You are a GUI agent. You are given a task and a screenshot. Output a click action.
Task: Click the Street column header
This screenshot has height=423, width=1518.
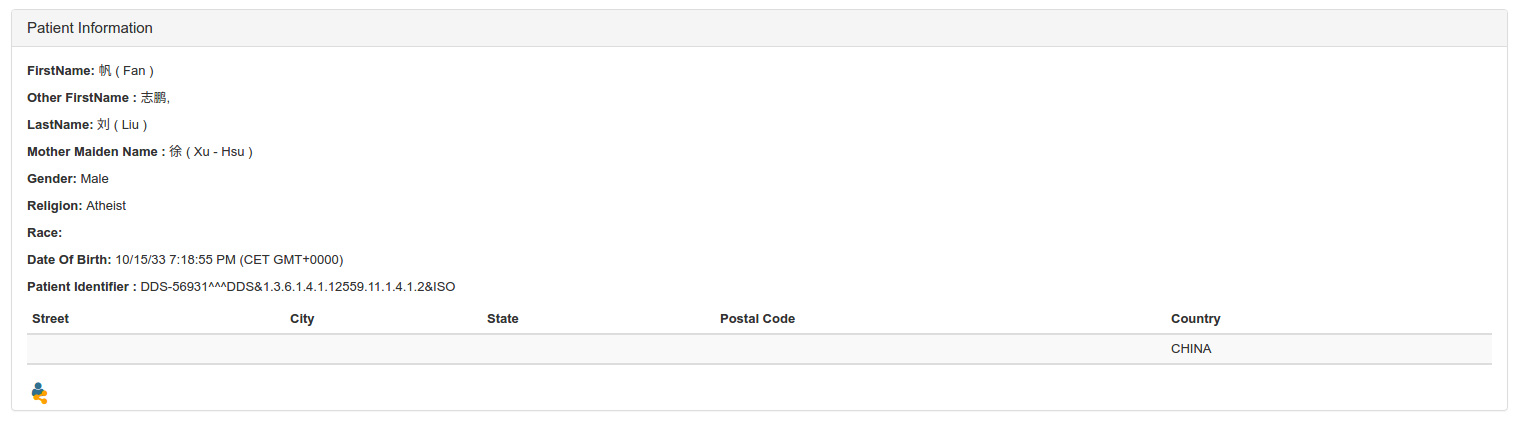click(x=51, y=318)
